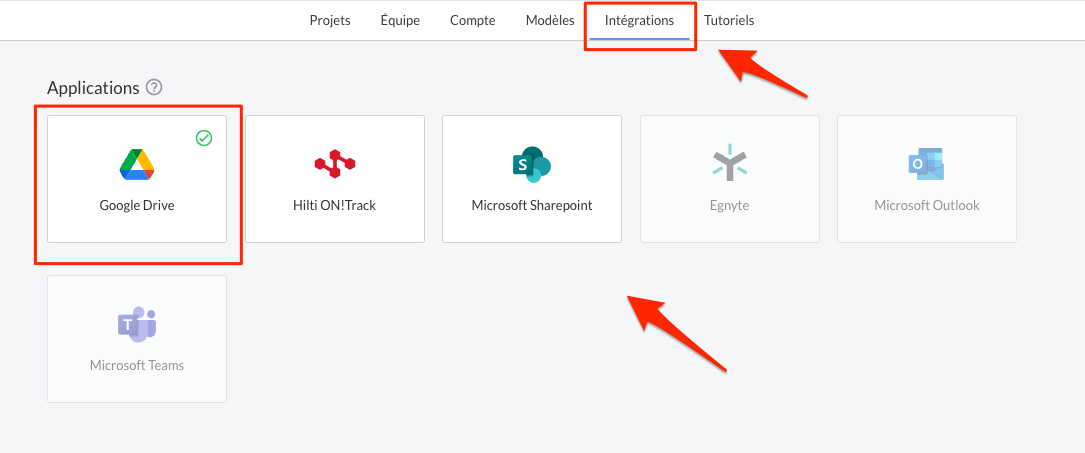Screen dimensions: 1085x453
Task: Switch to the Équipe tab
Action: coord(400,20)
